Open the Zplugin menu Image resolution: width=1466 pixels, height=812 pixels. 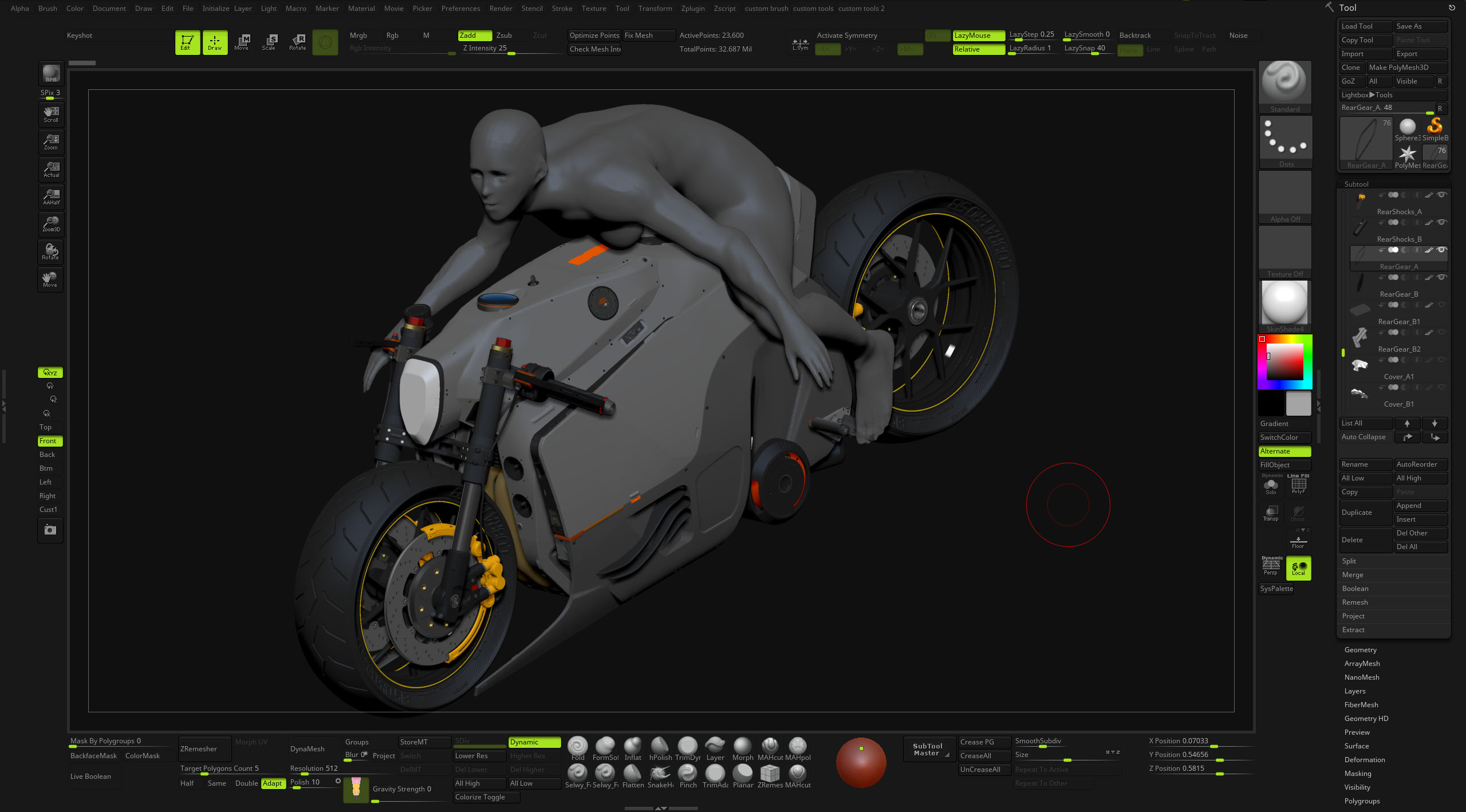click(x=693, y=9)
